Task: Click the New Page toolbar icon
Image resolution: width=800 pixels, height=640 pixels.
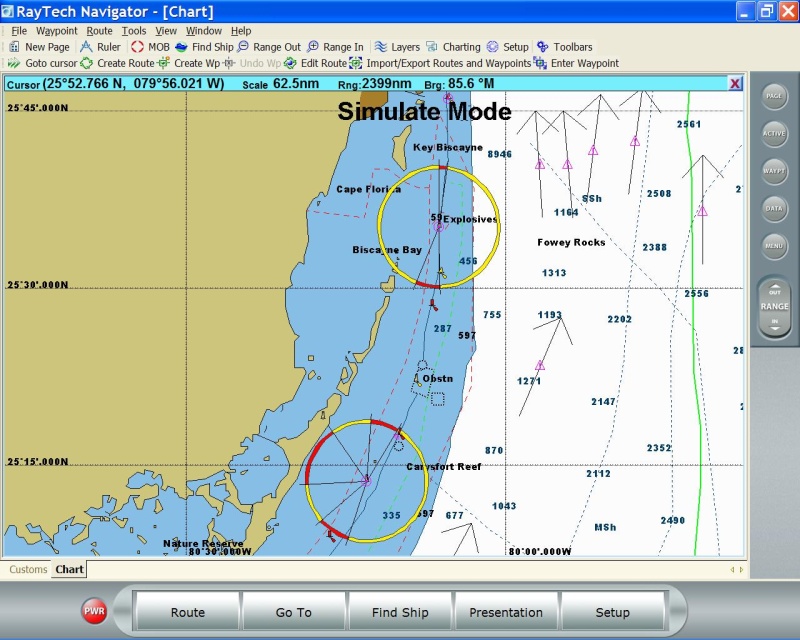Action: click(15, 47)
